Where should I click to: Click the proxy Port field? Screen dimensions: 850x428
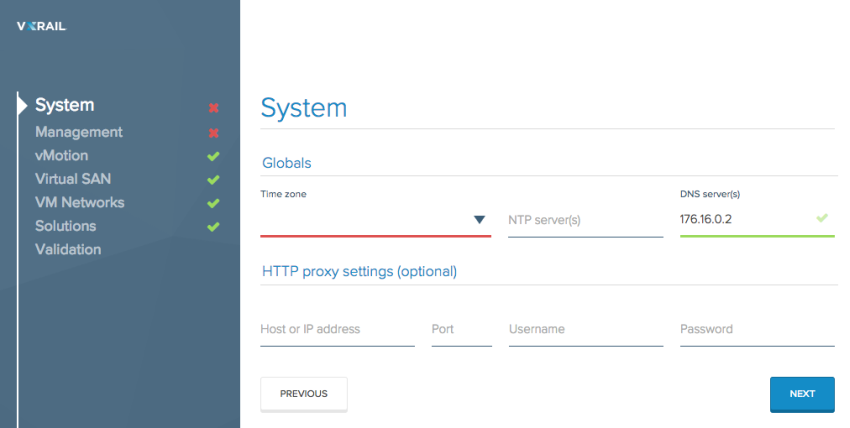pyautogui.click(x=461, y=329)
